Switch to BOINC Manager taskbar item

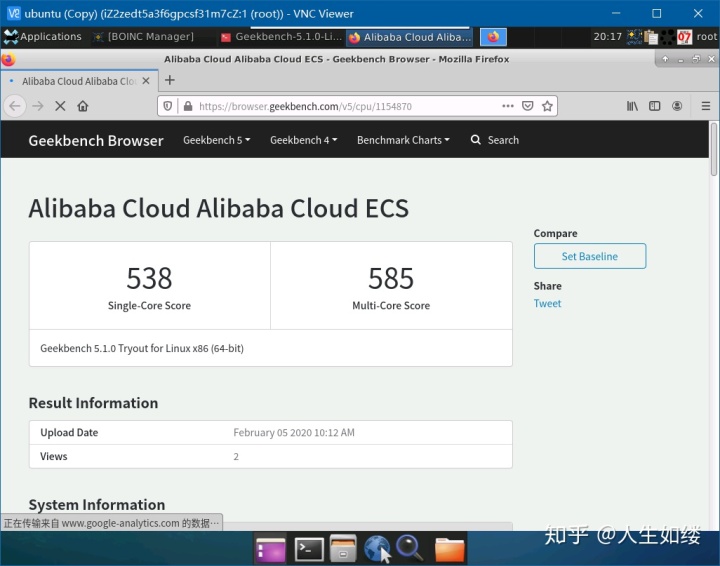[143, 37]
